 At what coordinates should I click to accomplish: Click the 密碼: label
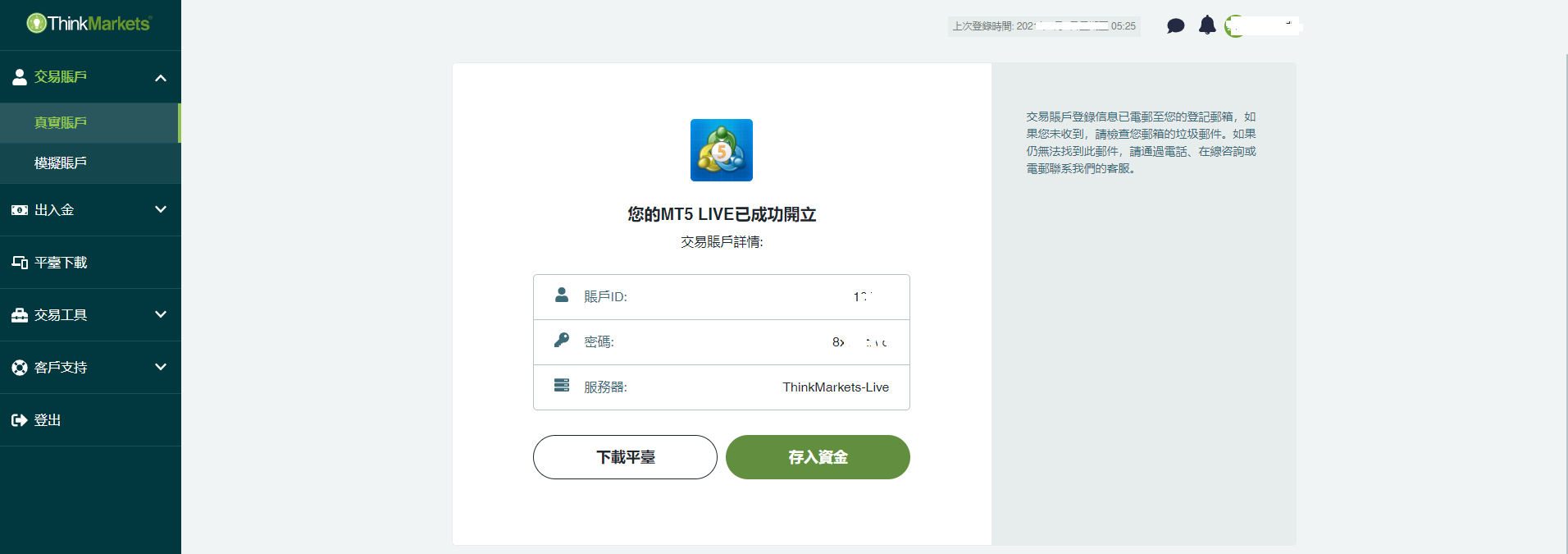pyautogui.click(x=599, y=342)
